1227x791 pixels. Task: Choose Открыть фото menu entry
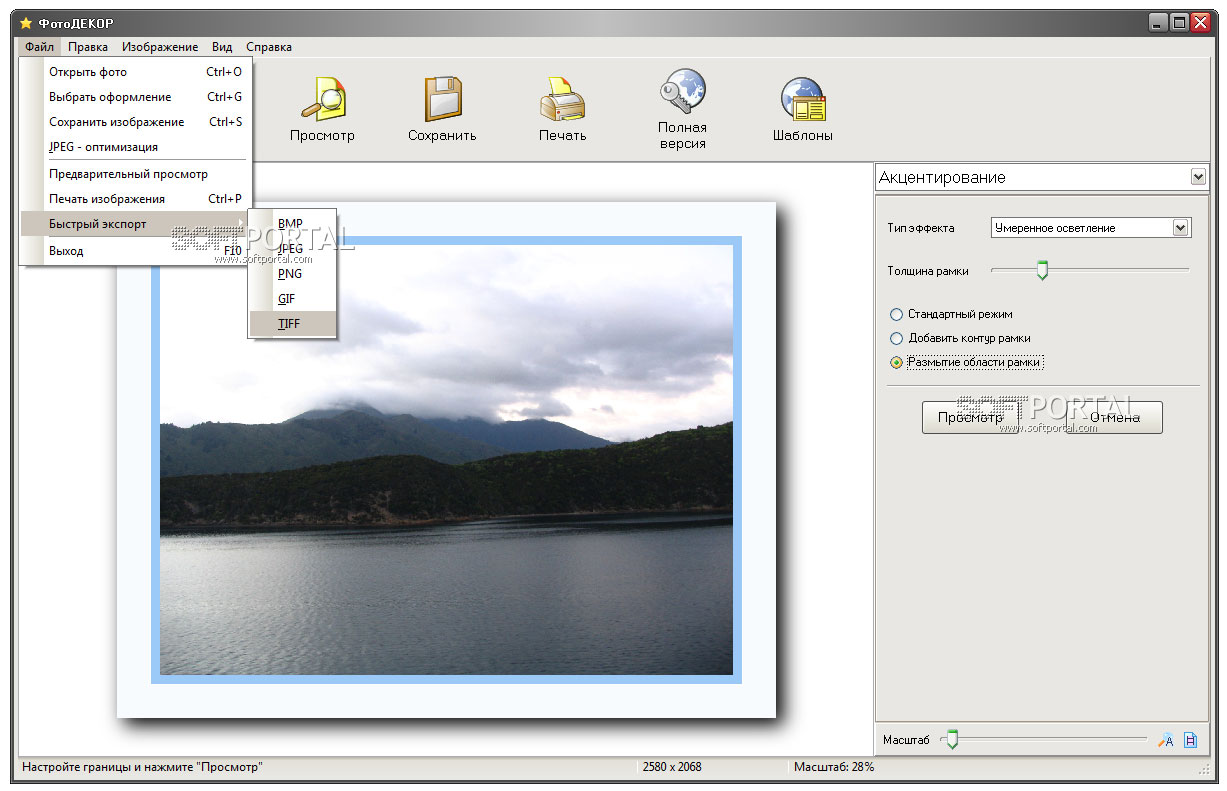[135, 72]
